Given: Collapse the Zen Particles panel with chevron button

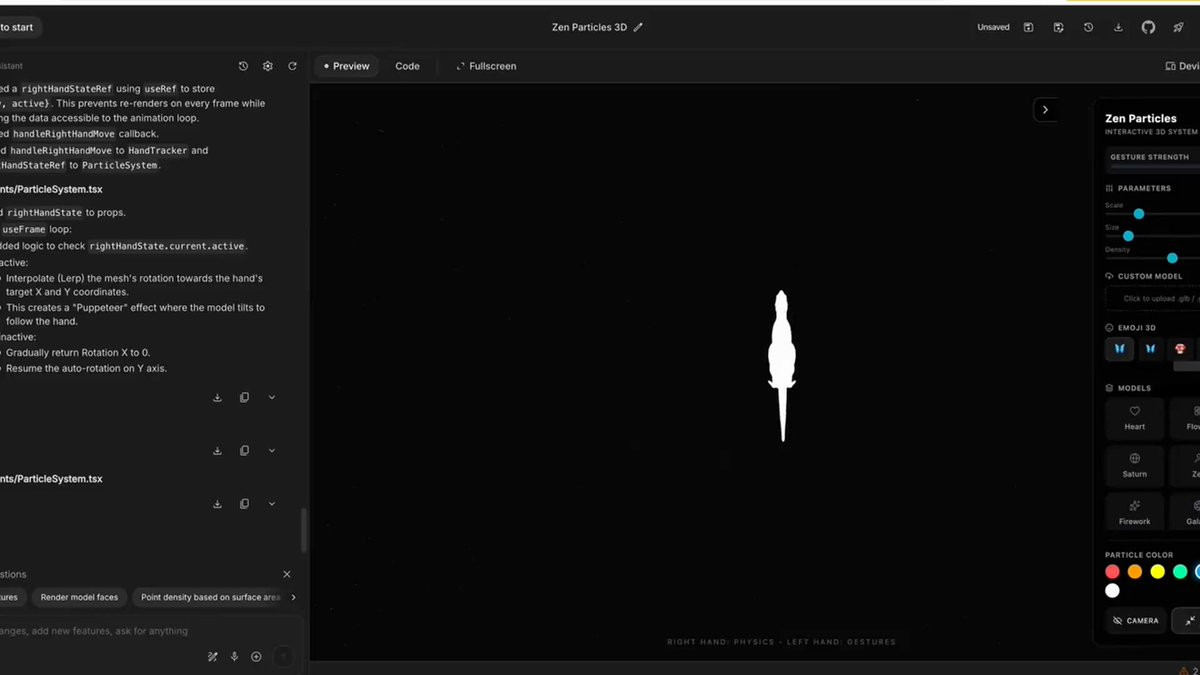Looking at the screenshot, I should 1045,110.
